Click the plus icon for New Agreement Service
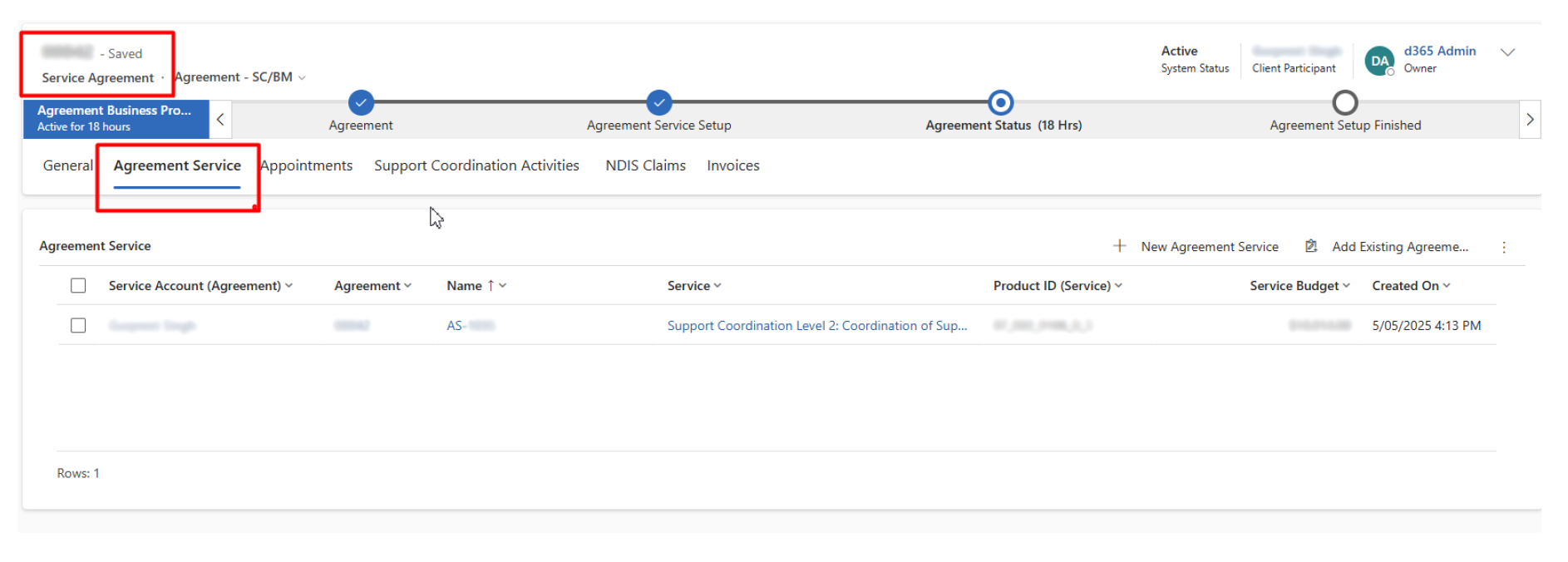 click(1119, 246)
